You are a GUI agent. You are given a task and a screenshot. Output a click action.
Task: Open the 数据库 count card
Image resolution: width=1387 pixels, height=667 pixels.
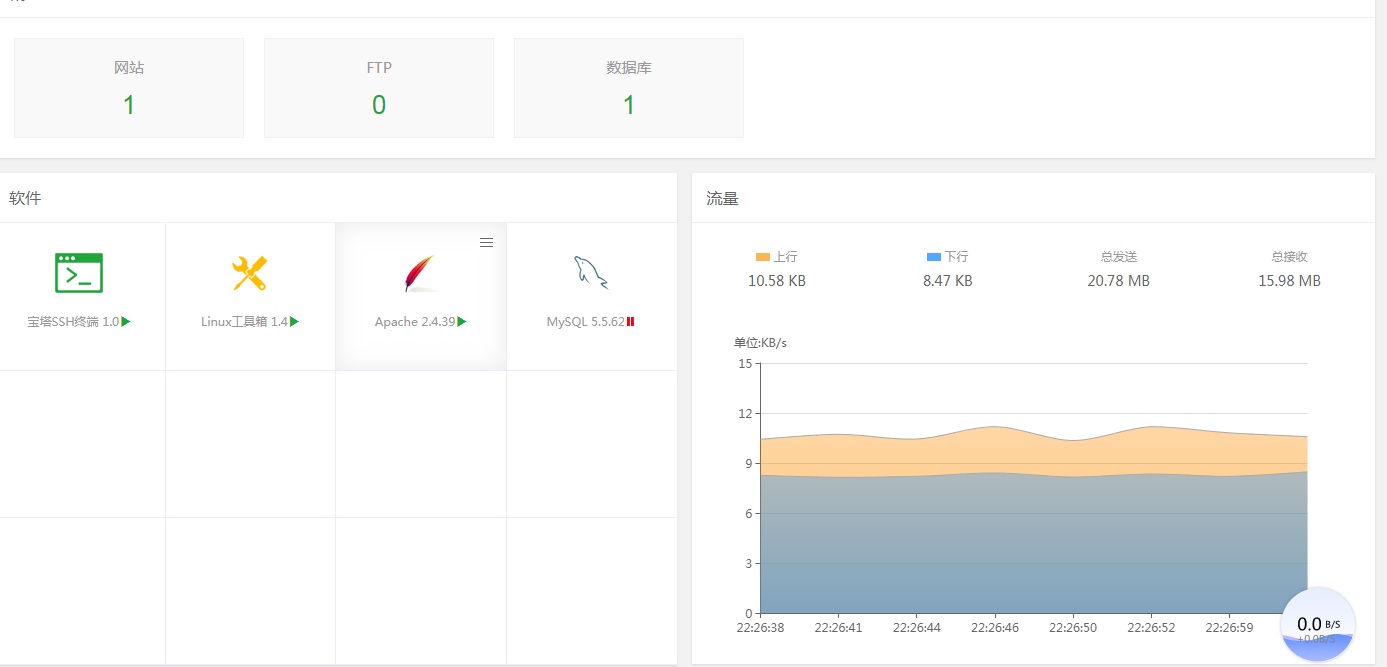point(629,88)
